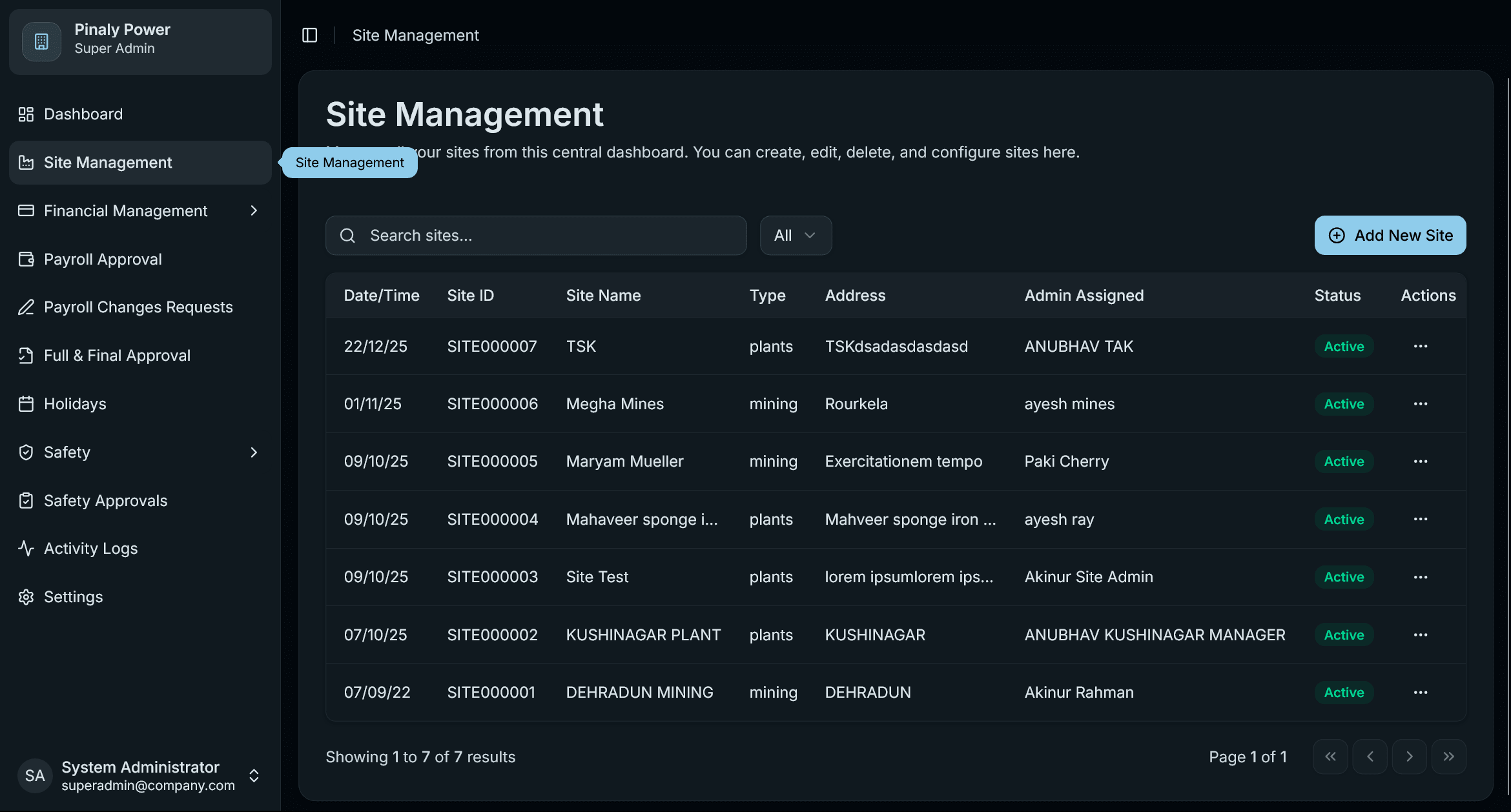Click the Pinaly Power building logo icon
The width and height of the screenshot is (1511, 812).
coord(41,42)
